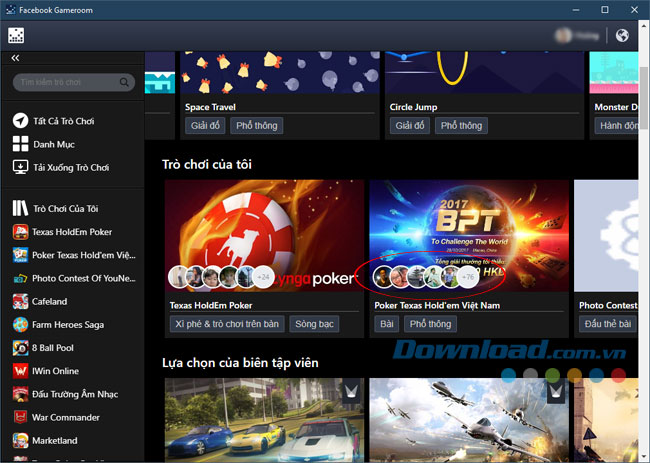Screen dimensions: 650x463
Task: Click the Space Travel title
Action: click(x=210, y=107)
